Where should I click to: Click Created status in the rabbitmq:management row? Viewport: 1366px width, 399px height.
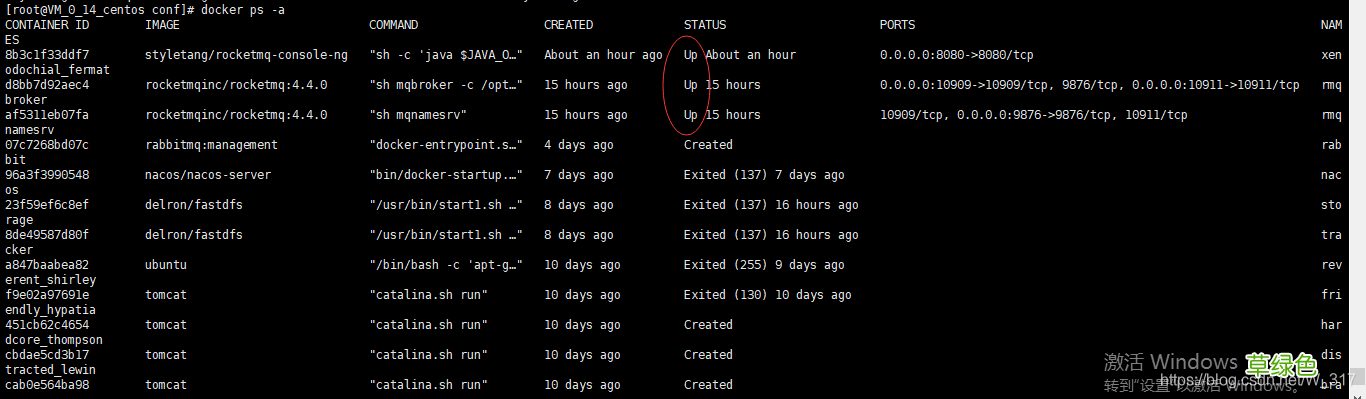(708, 145)
